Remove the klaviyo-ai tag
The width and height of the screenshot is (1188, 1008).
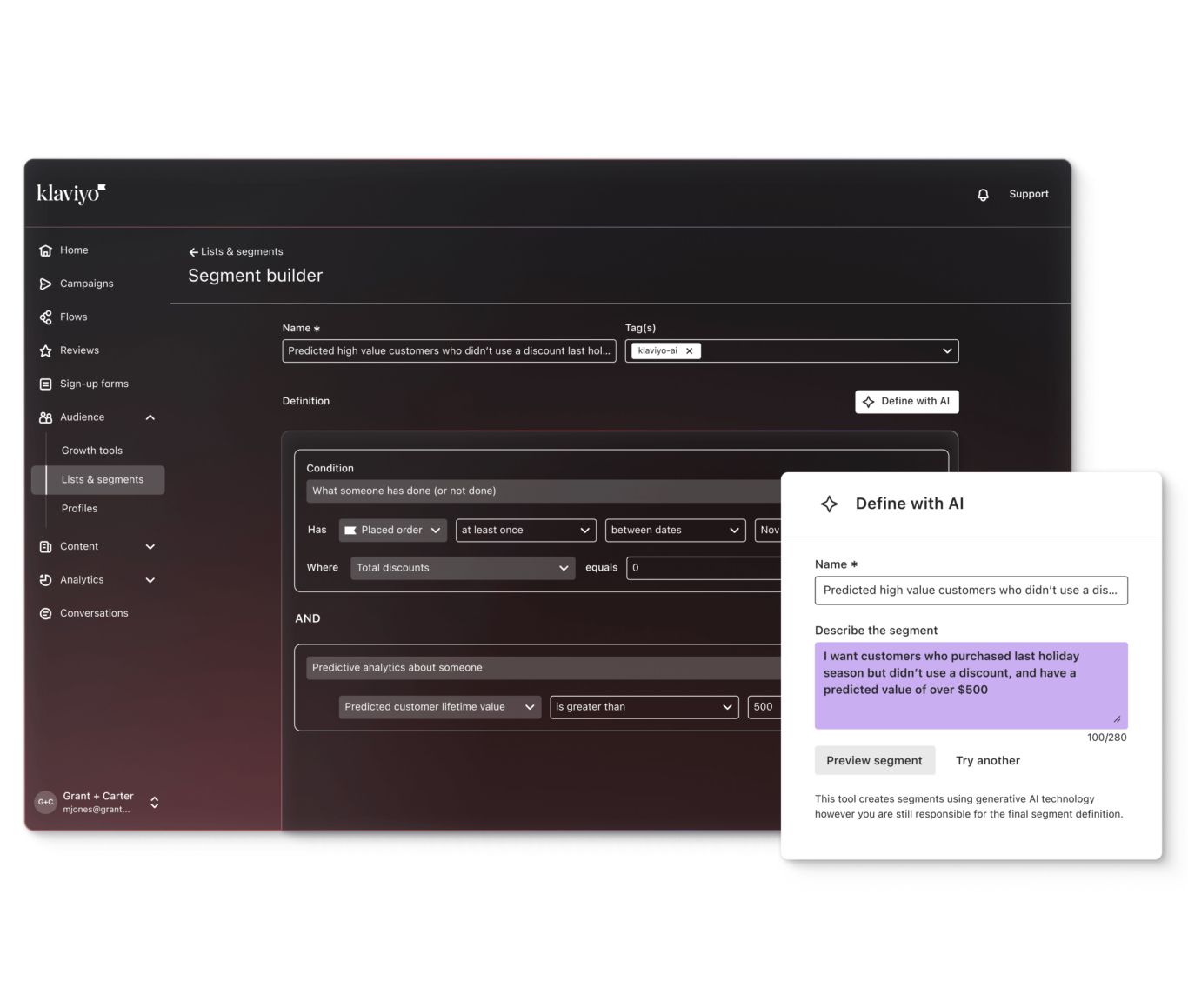pyautogui.click(x=689, y=350)
